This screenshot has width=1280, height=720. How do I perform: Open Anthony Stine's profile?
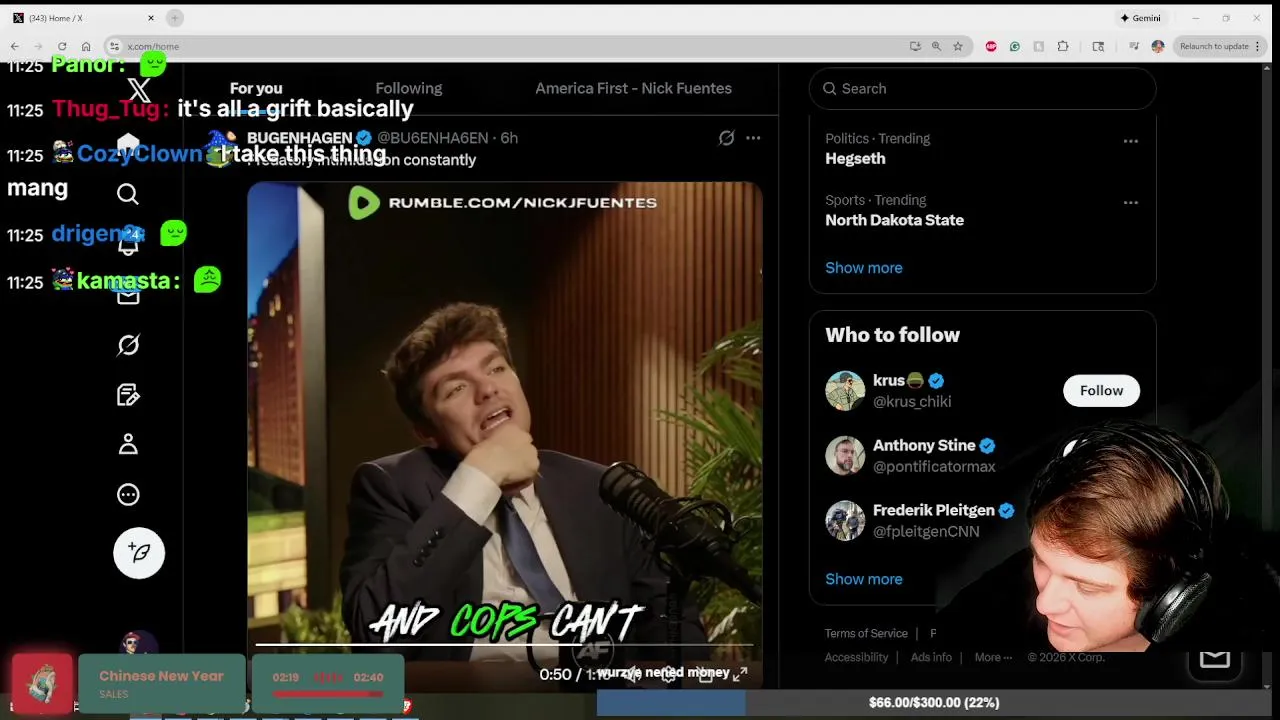(x=924, y=446)
